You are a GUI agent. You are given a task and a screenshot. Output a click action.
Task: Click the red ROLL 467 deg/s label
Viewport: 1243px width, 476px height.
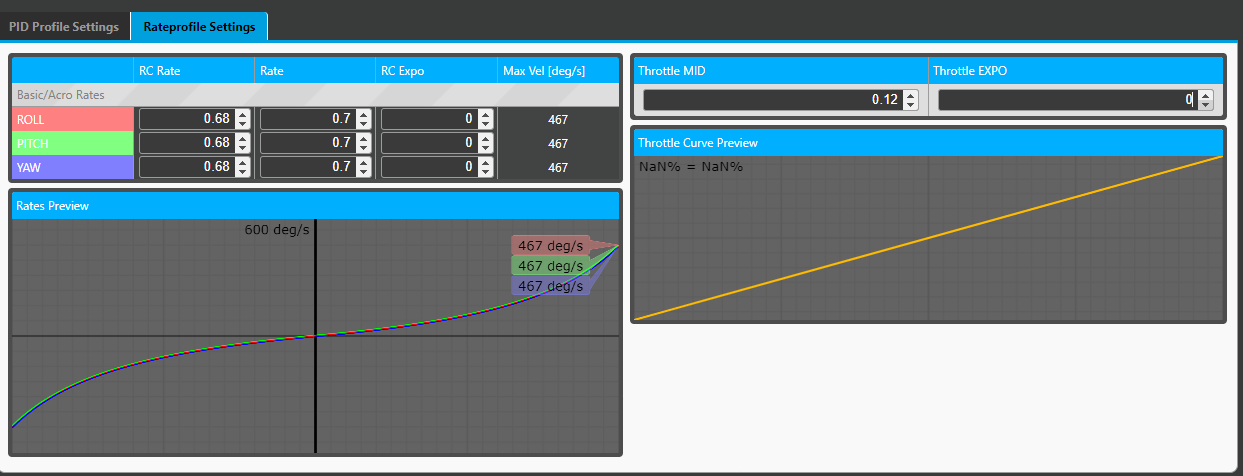point(550,246)
